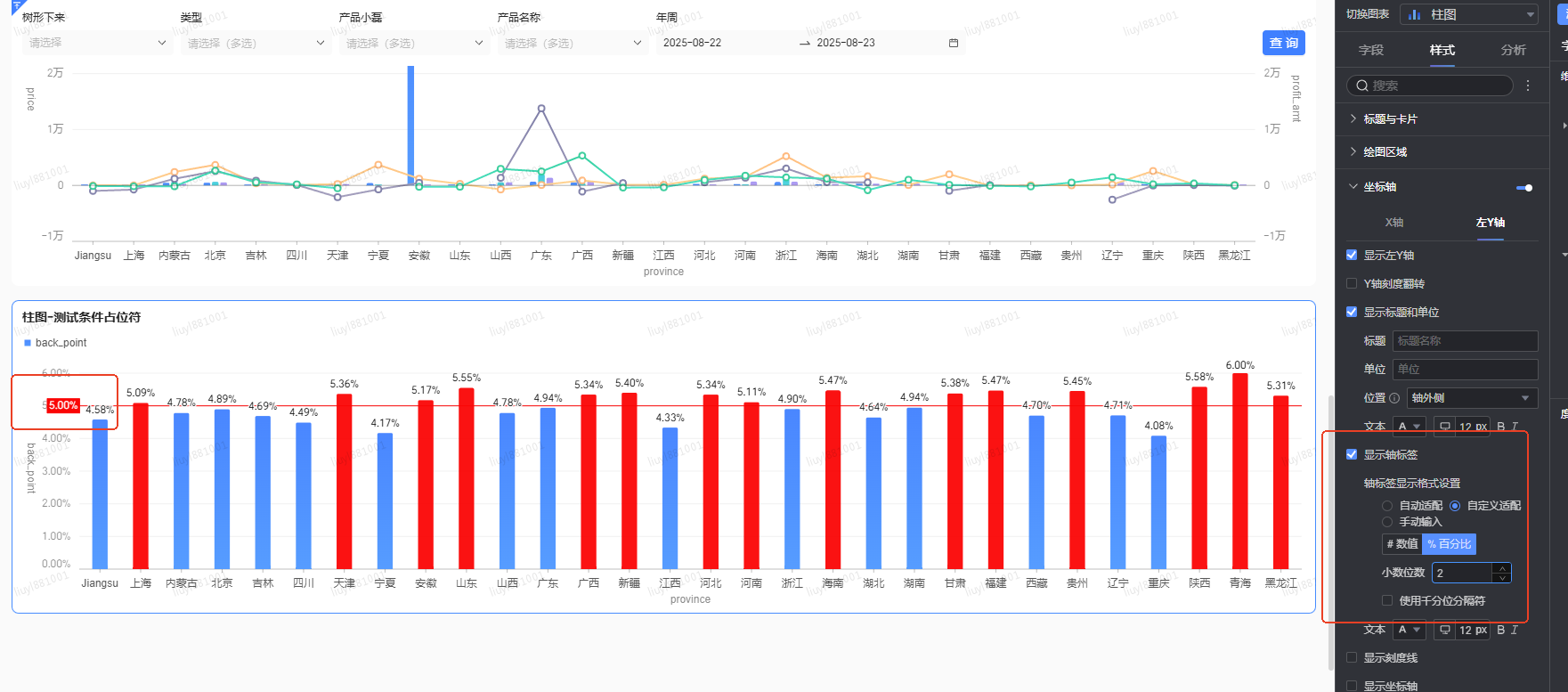Switch off the 坐标轴 toggle
This screenshot has height=692, width=1568.
1524,187
